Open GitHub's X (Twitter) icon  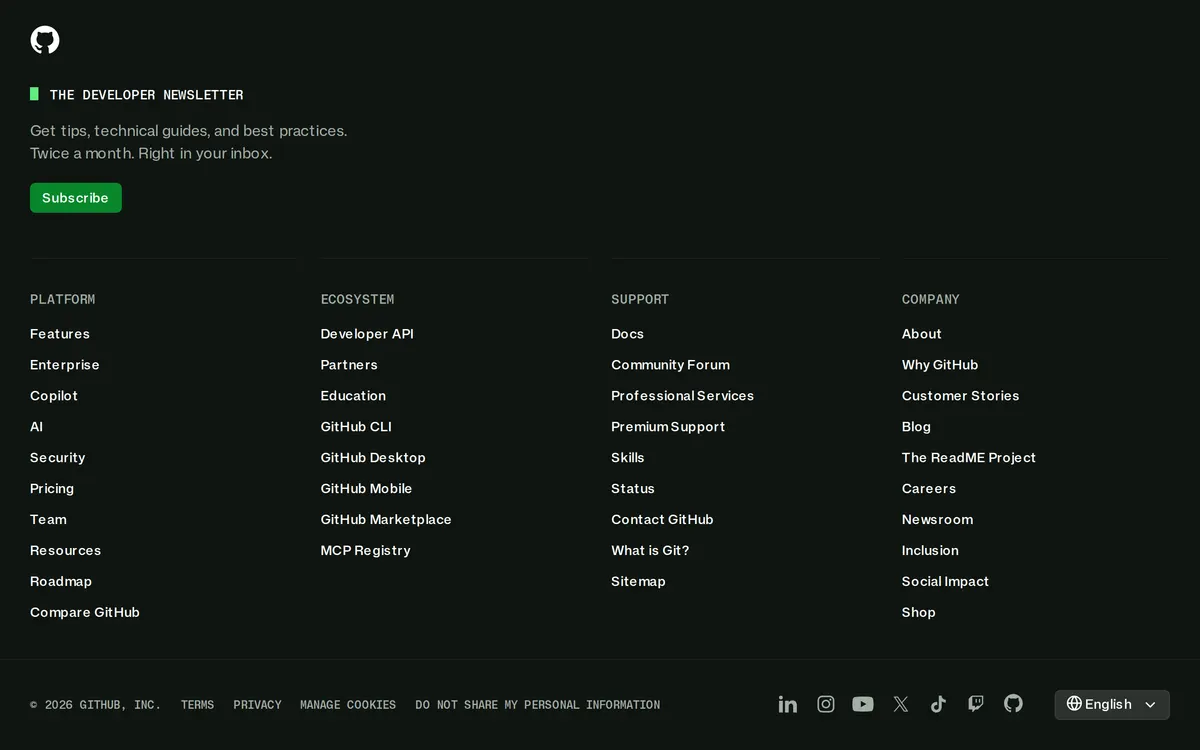pos(901,704)
